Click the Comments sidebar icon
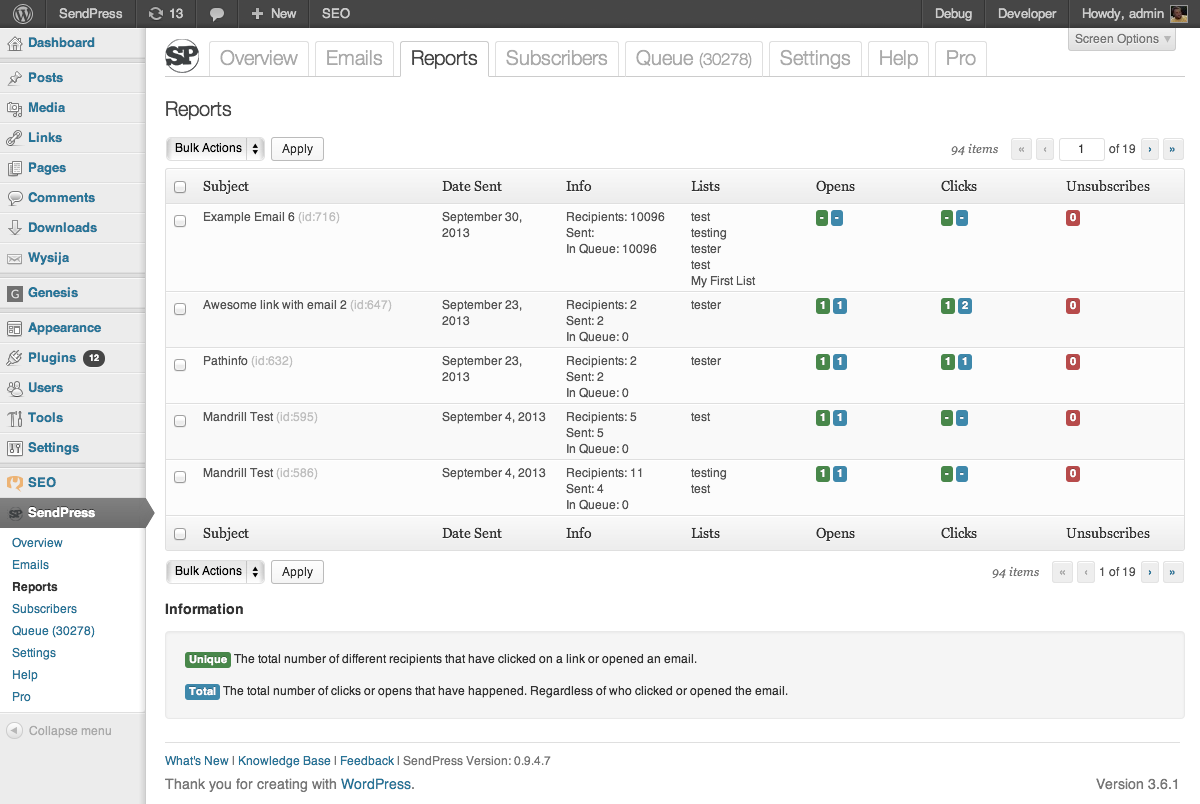 pos(15,198)
